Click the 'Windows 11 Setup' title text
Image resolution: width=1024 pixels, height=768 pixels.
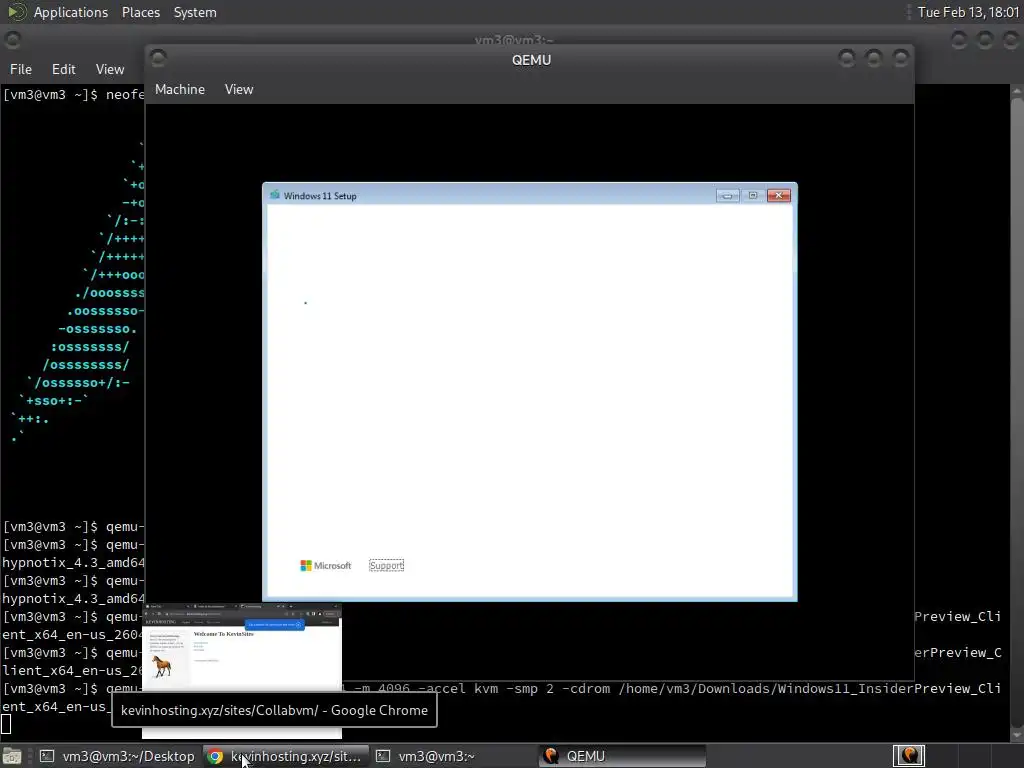[320, 196]
